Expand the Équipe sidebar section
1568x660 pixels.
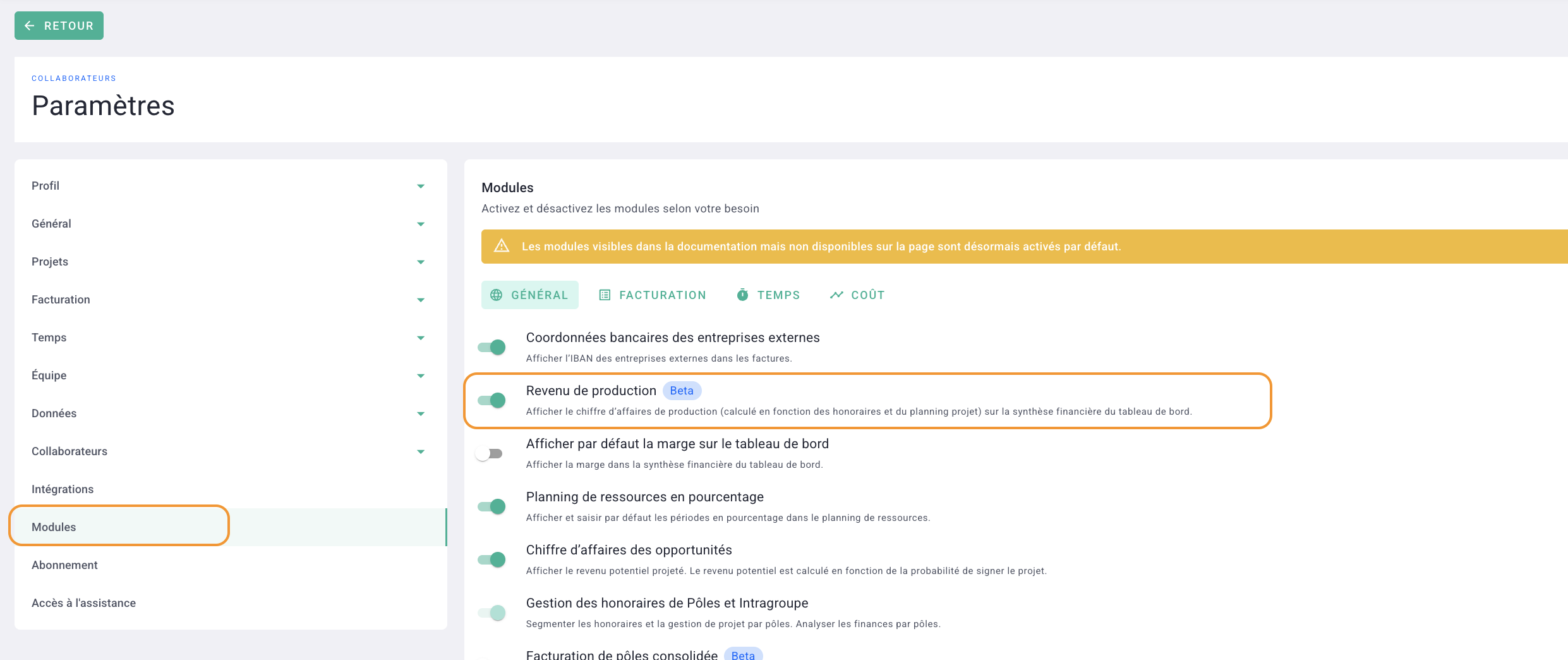[421, 376]
